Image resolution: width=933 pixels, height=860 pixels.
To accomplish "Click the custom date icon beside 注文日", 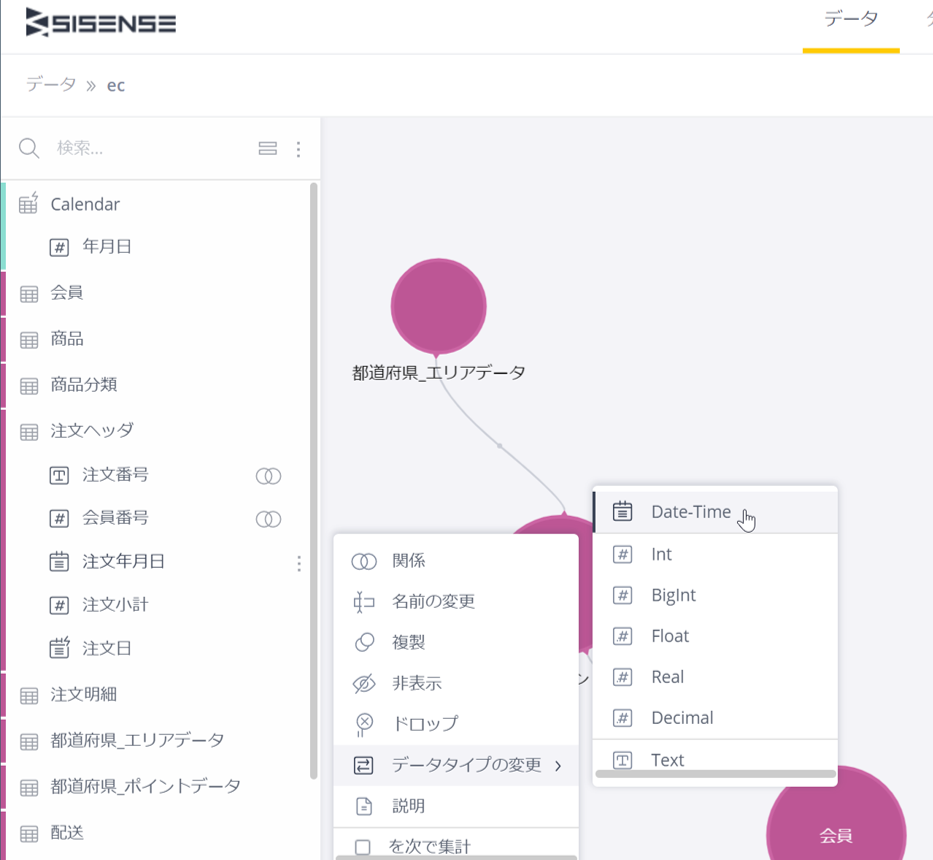I will tap(59, 648).
